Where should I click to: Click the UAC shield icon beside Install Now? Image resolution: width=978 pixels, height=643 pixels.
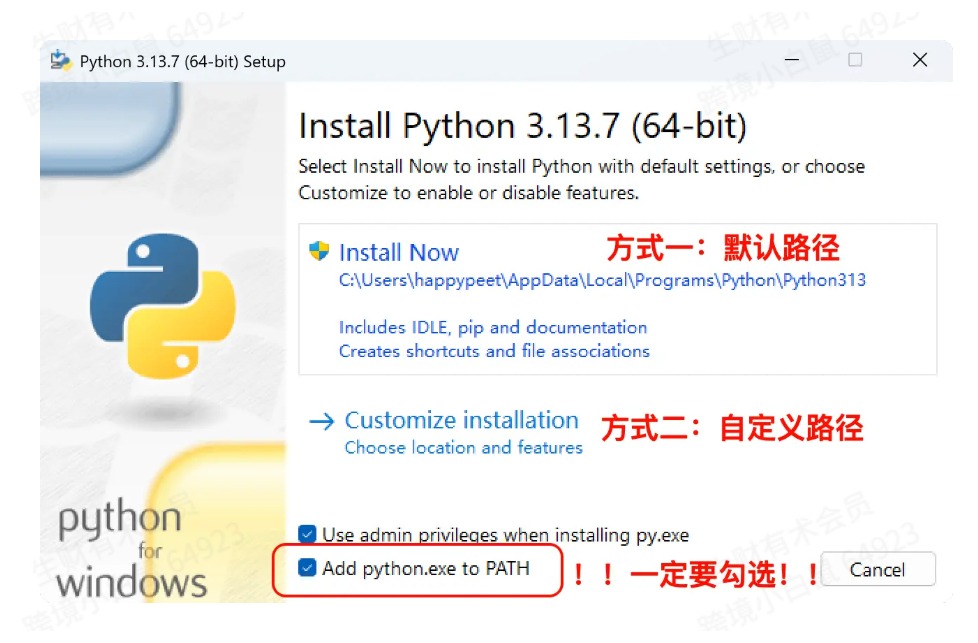(x=319, y=251)
